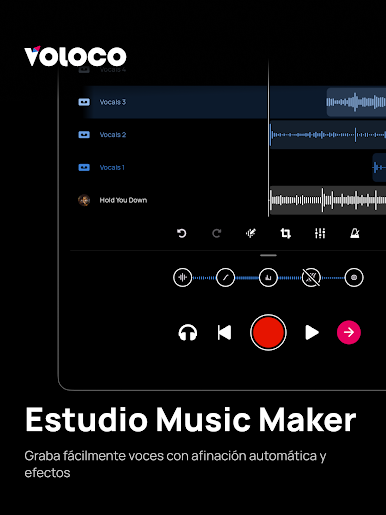Open the waveform effect chain node

tap(183, 277)
